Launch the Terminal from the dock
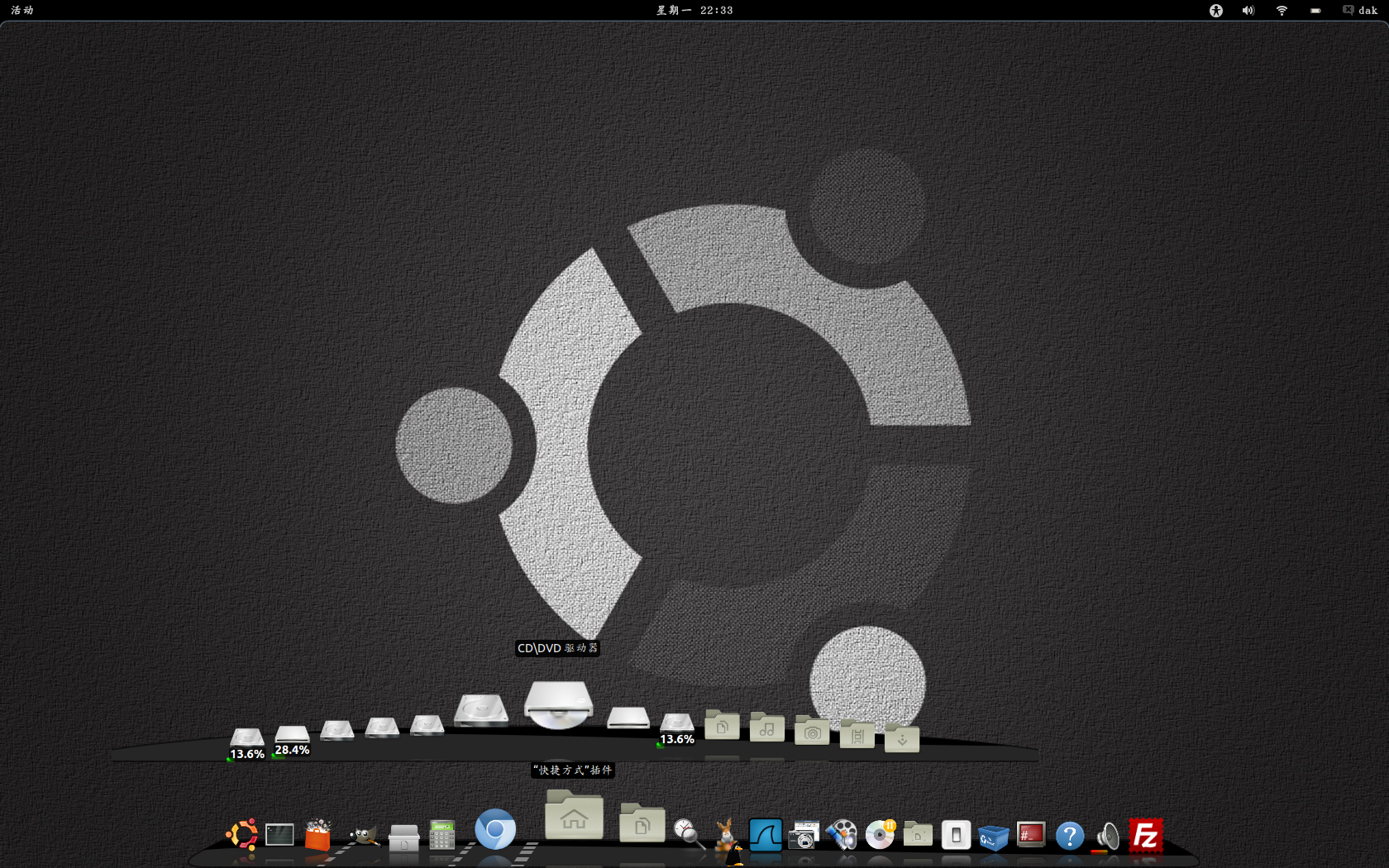The width and height of the screenshot is (1389, 868). pos(279,835)
